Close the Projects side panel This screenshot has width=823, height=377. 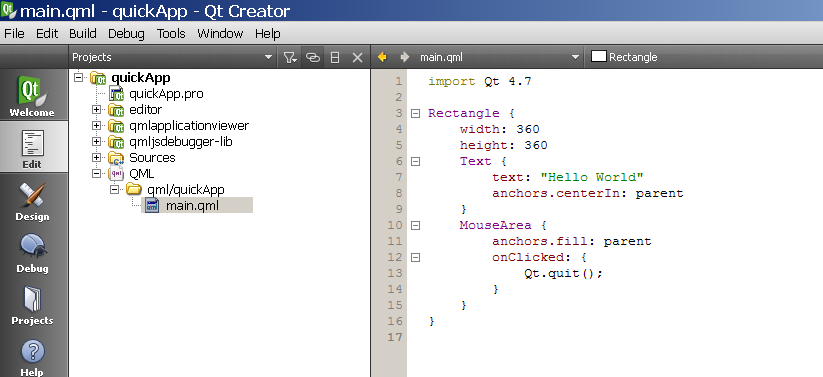[x=357, y=57]
